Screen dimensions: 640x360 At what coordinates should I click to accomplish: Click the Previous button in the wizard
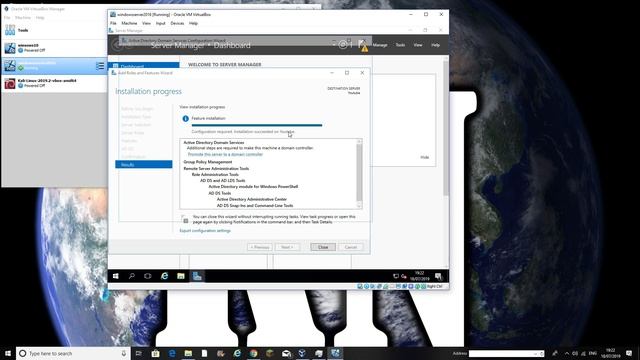coord(260,247)
